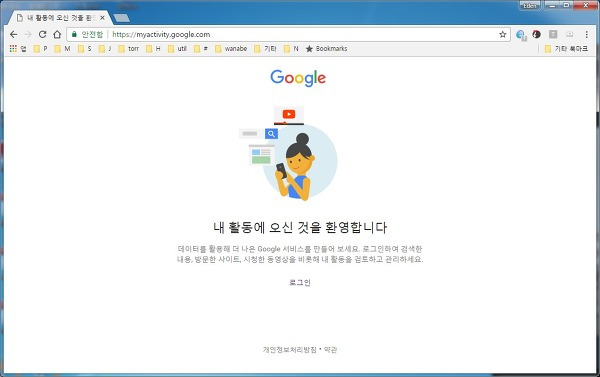Open the wanabe bookmark folder

[231, 49]
